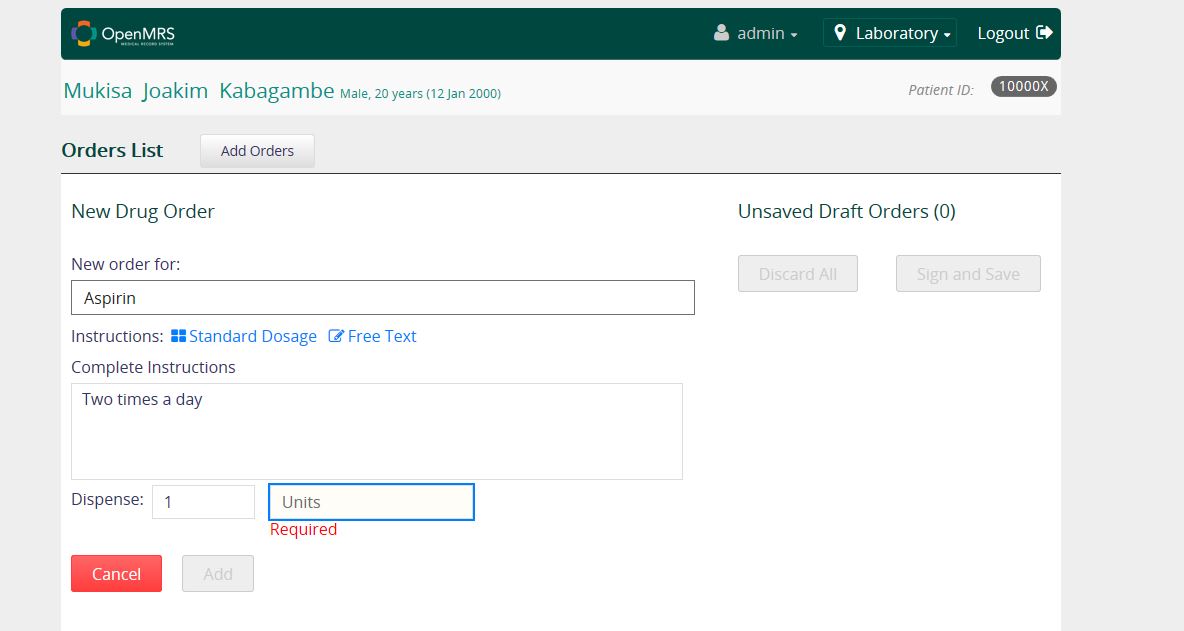Click the Logout link

1014,33
